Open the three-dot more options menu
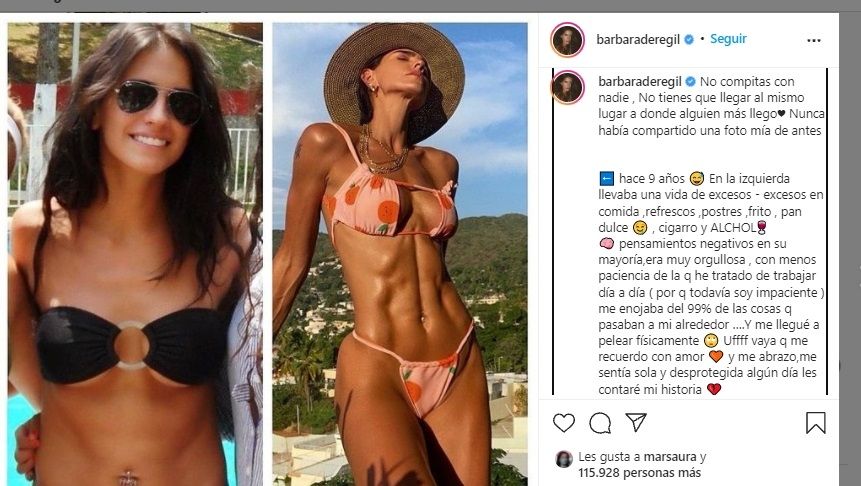Screen dimensions: 861x486 814,40
